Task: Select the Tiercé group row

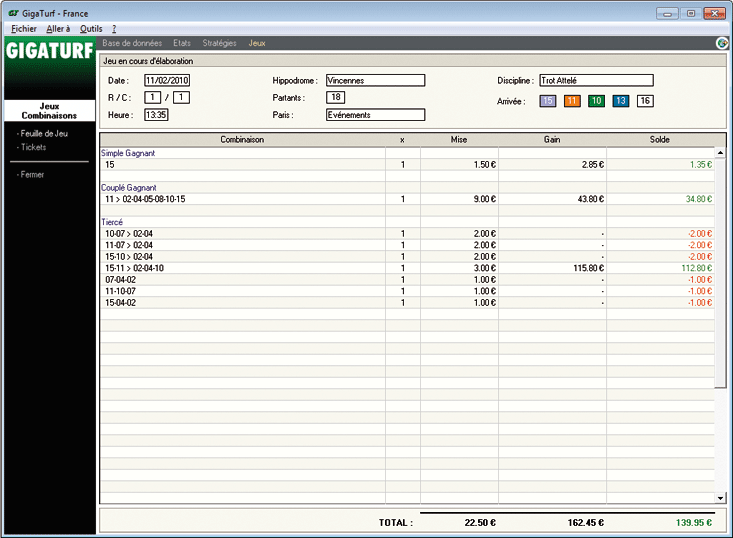Action: tap(407, 222)
